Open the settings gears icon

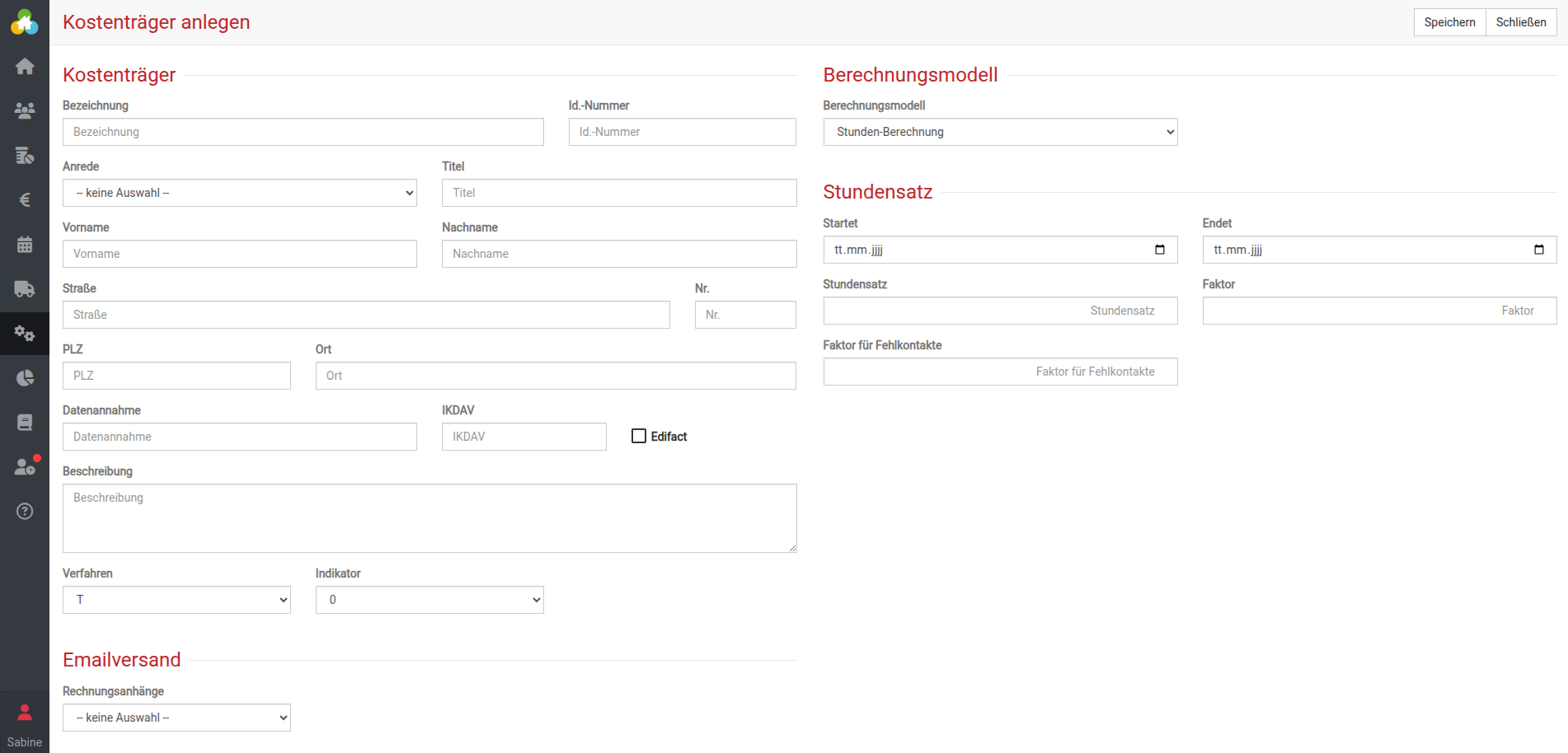coord(25,334)
